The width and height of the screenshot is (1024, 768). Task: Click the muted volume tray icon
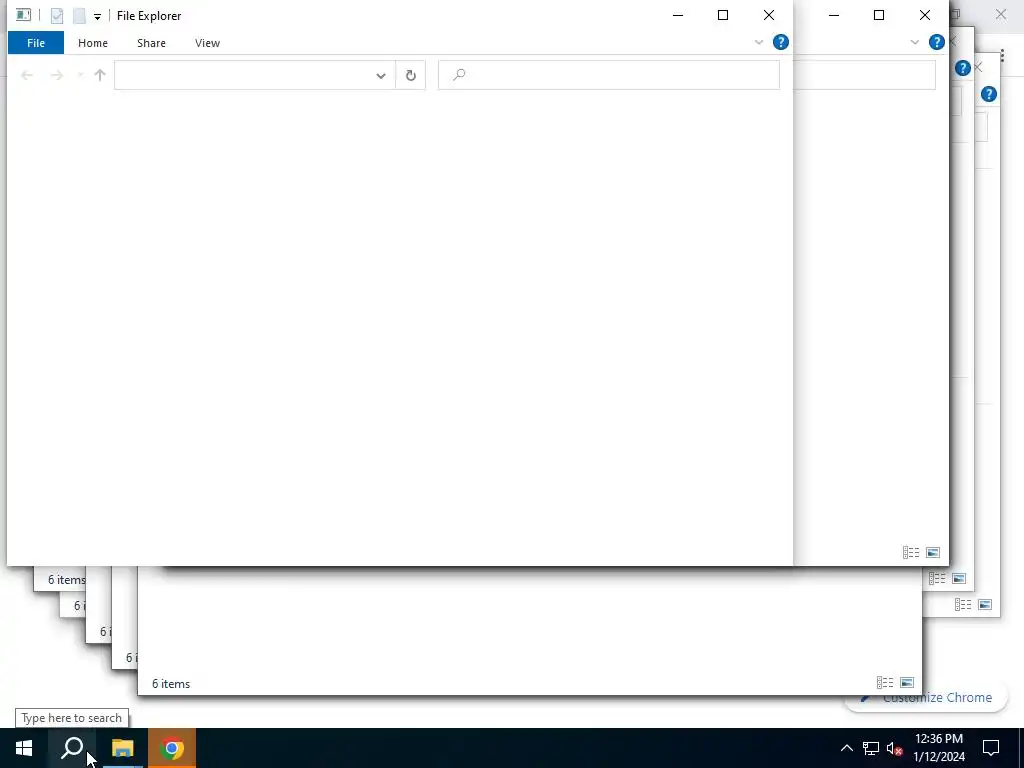pyautogui.click(x=895, y=748)
